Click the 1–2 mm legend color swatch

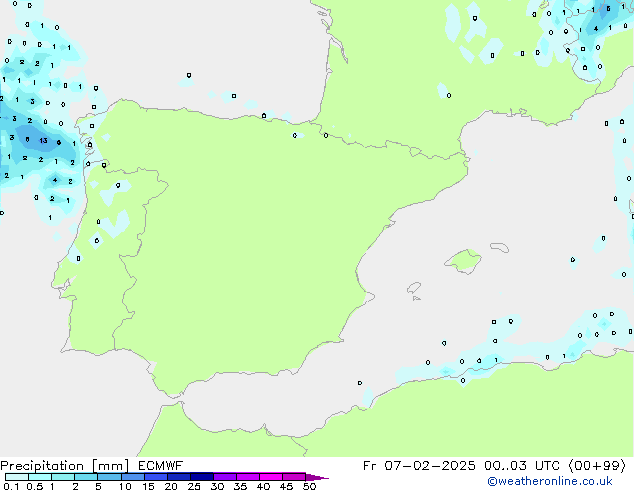[x=63, y=477]
